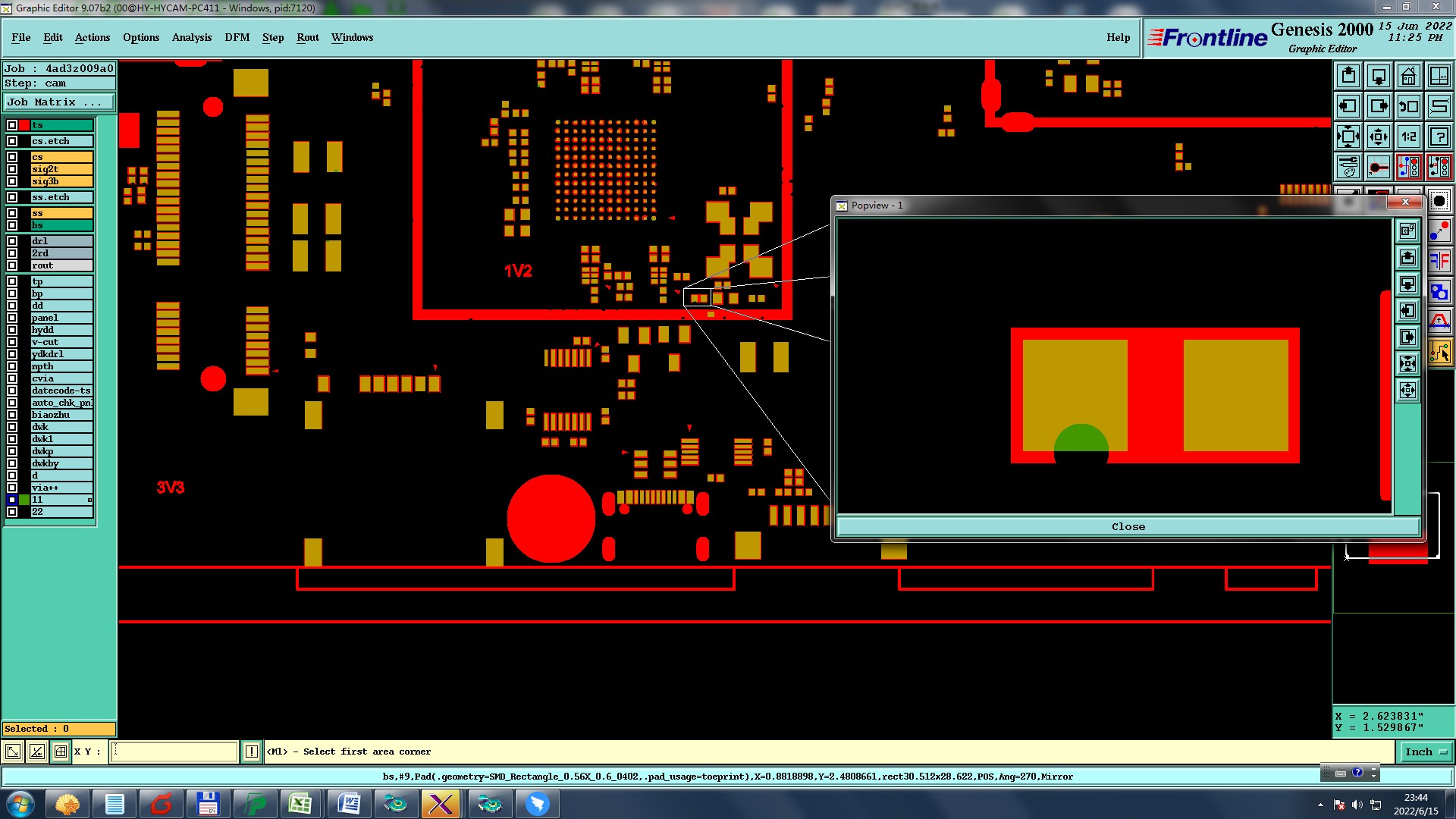Show hidden system tray icons arrow
Image resolution: width=1456 pixels, height=819 pixels.
tap(1320, 805)
